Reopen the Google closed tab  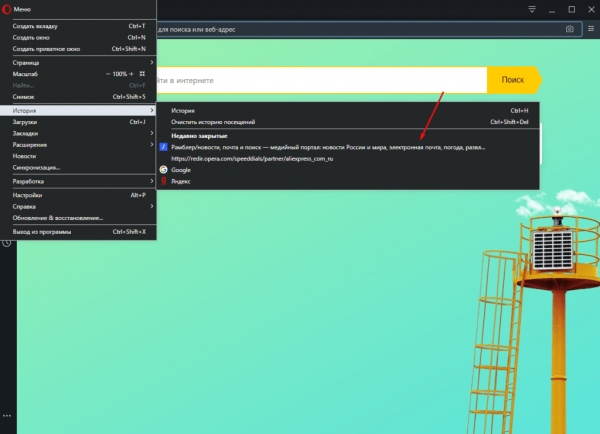(348, 170)
